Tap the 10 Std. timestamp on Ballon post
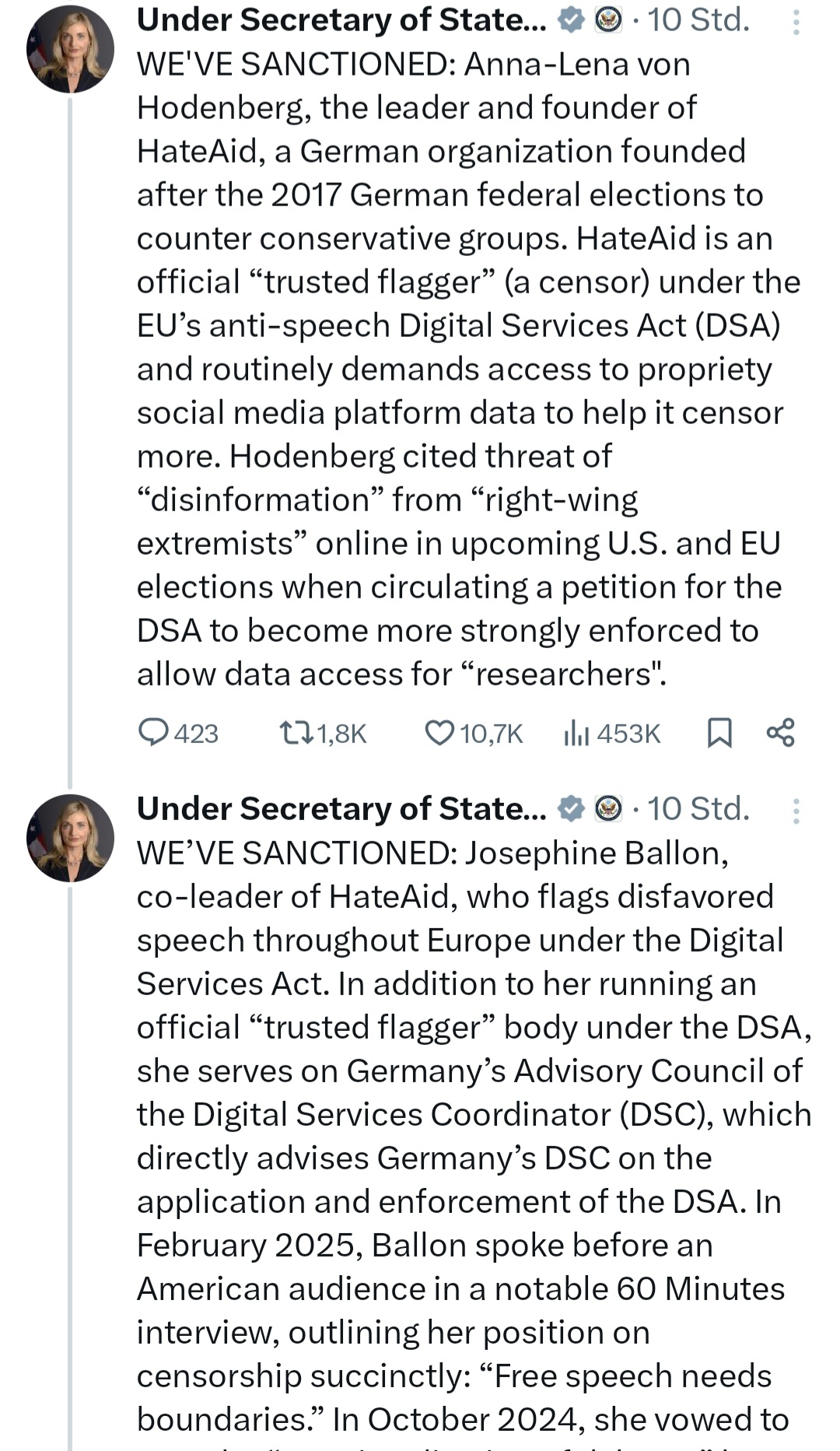This screenshot has height=1451, width=840. [x=698, y=810]
